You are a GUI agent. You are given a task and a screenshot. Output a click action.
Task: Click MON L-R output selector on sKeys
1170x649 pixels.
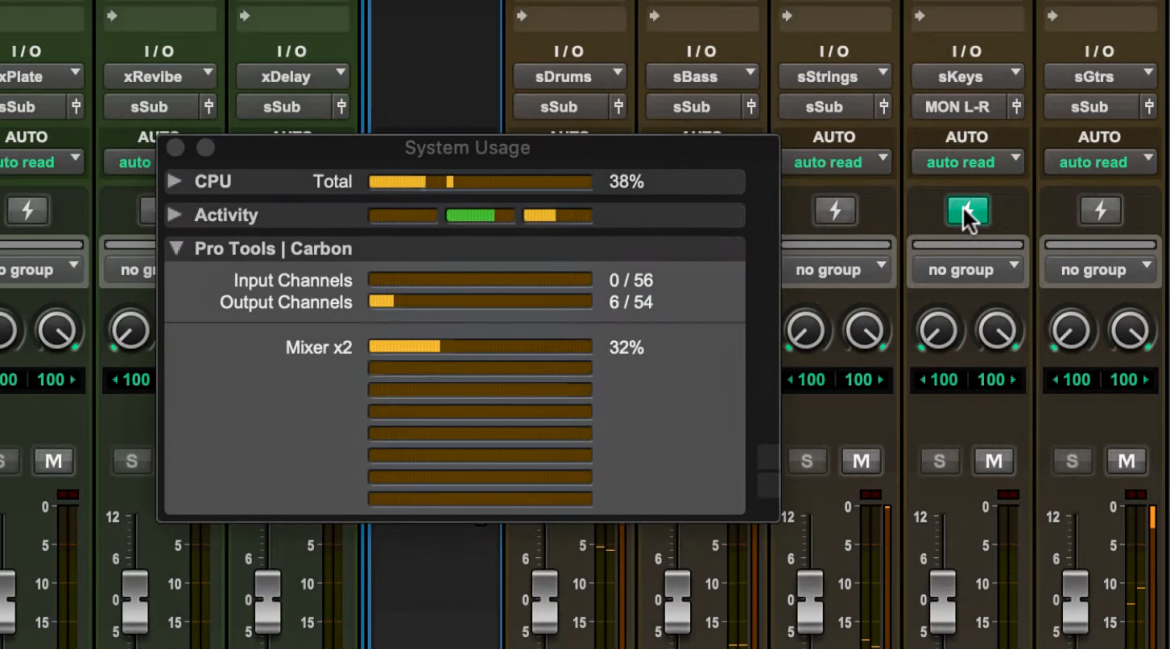(x=958, y=107)
